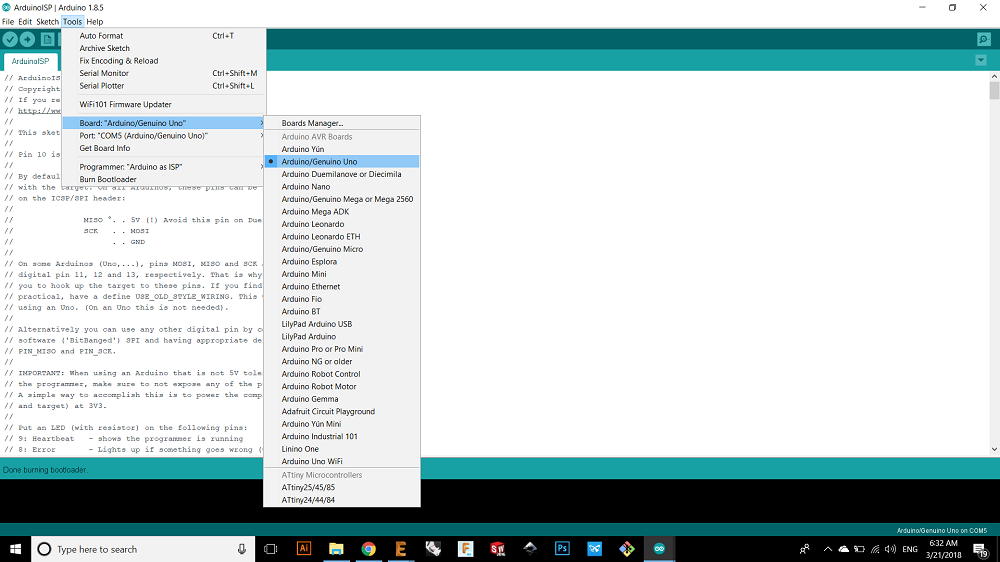The width and height of the screenshot is (1000, 562).
Task: Open Photoshop from the taskbar
Action: click(x=562, y=549)
